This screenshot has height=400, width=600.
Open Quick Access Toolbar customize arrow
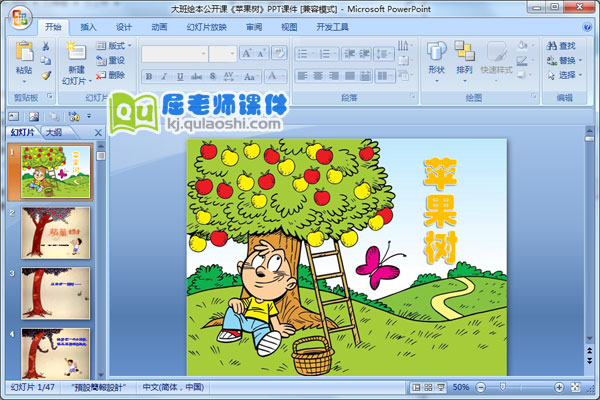click(x=89, y=116)
